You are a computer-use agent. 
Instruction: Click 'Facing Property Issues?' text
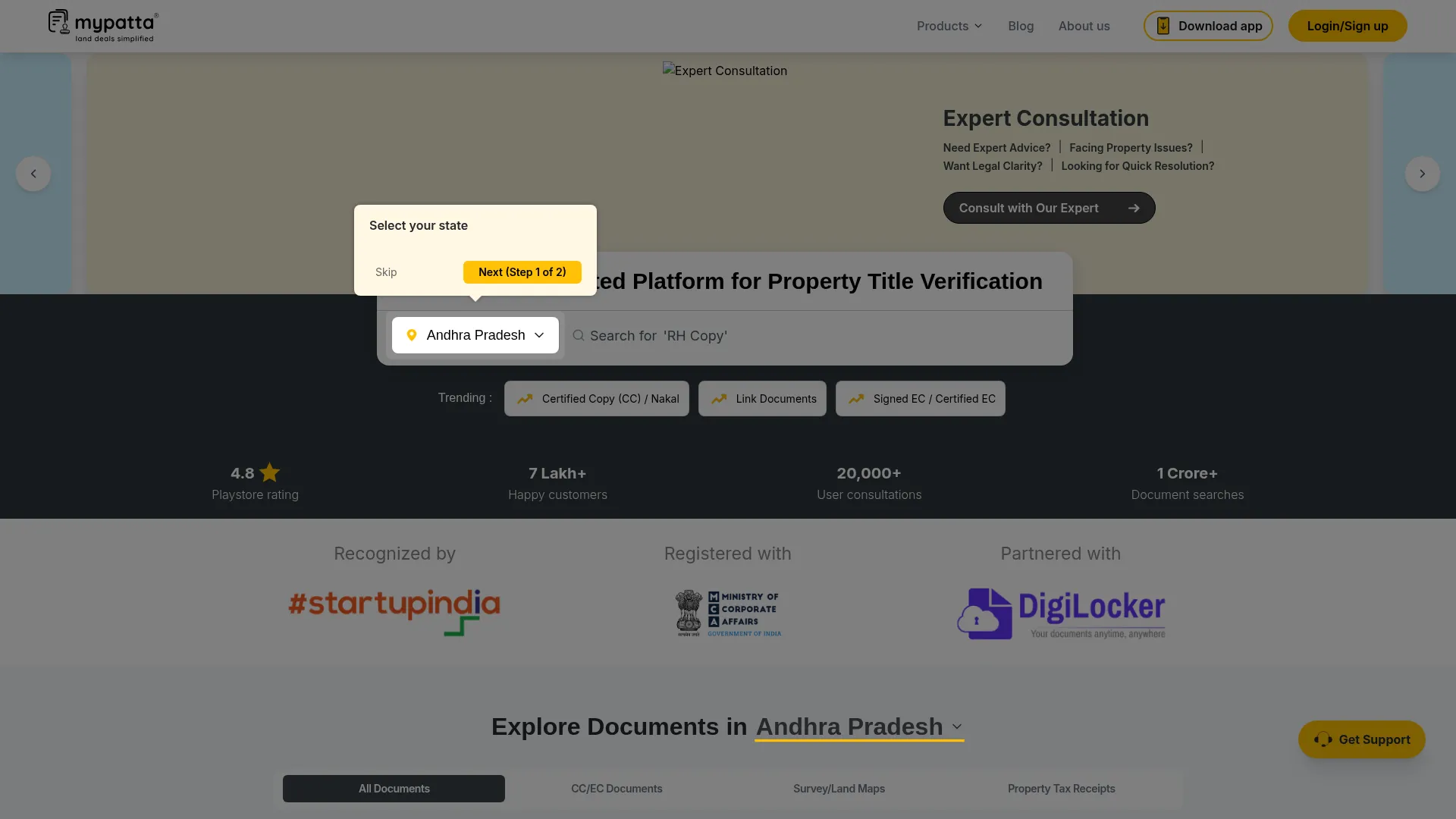(1131, 148)
